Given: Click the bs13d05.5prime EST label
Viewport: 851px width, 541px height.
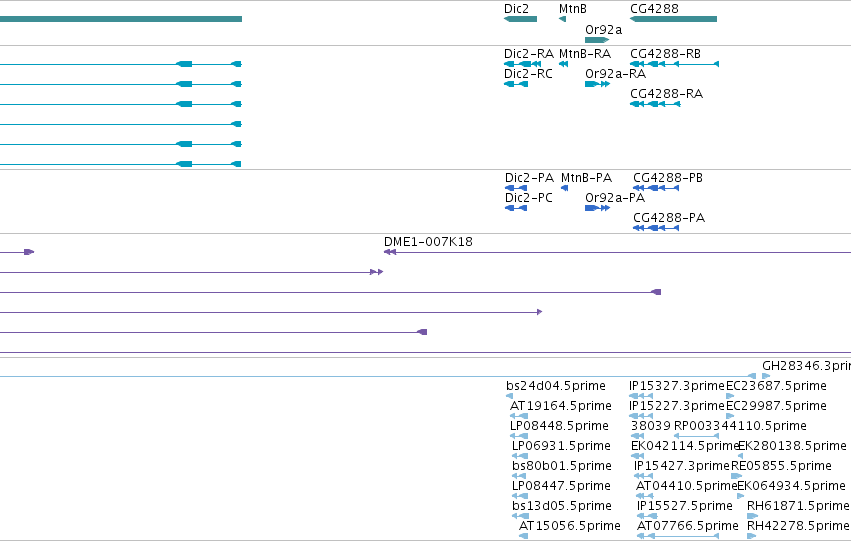Looking at the screenshot, I should pos(562,506).
